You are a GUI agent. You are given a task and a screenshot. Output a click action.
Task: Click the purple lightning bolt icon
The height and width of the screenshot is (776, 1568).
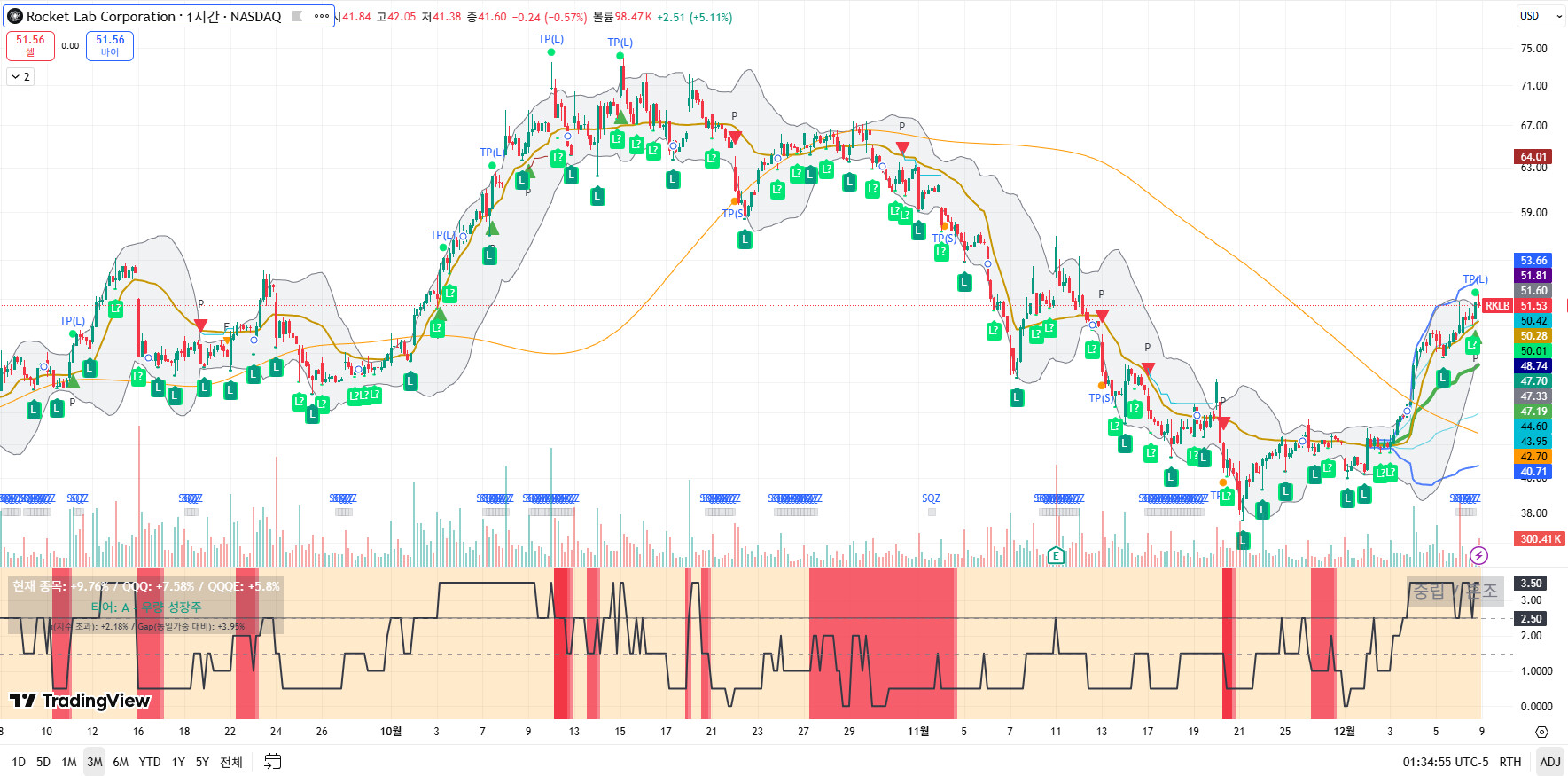tap(1478, 555)
